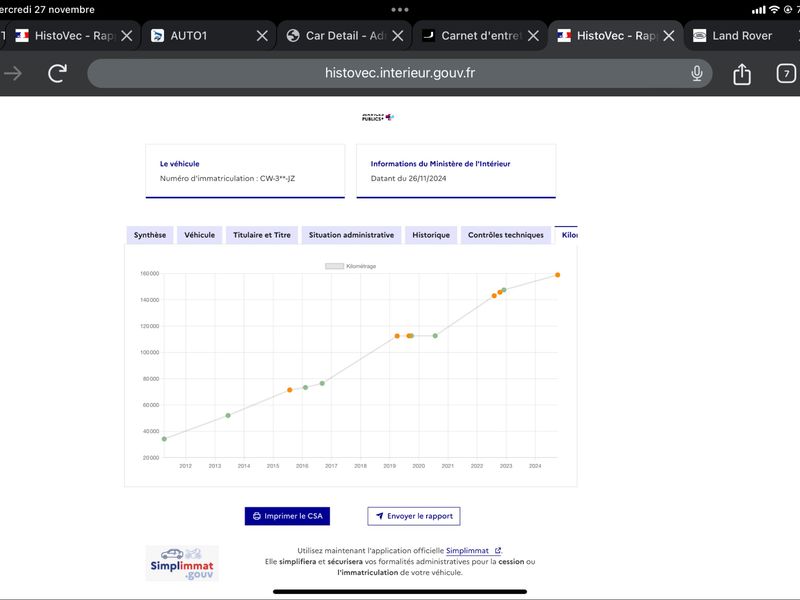Click the green data point near 2023 at 147000
This screenshot has height=600, width=800.
[504, 290]
